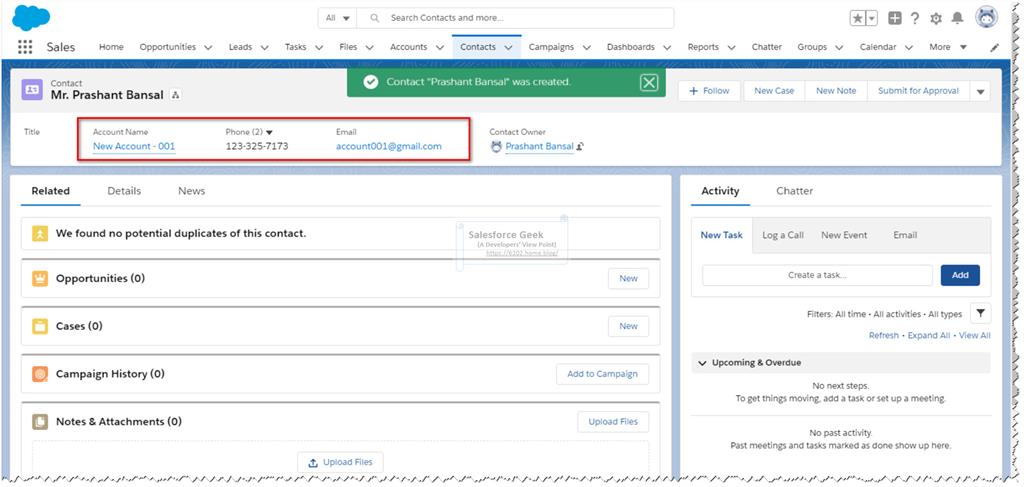Screen dimensions: 1024x487
Task: Select the Log a Call tab
Action: (x=783, y=235)
